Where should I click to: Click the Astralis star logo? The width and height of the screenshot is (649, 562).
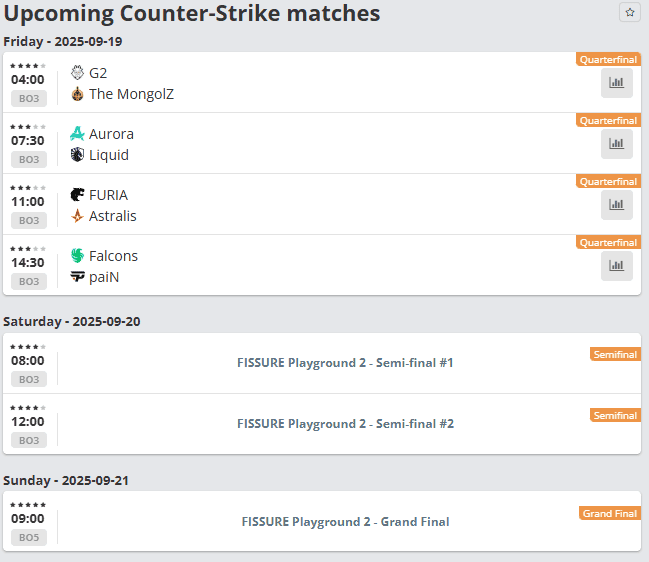[x=77, y=216]
